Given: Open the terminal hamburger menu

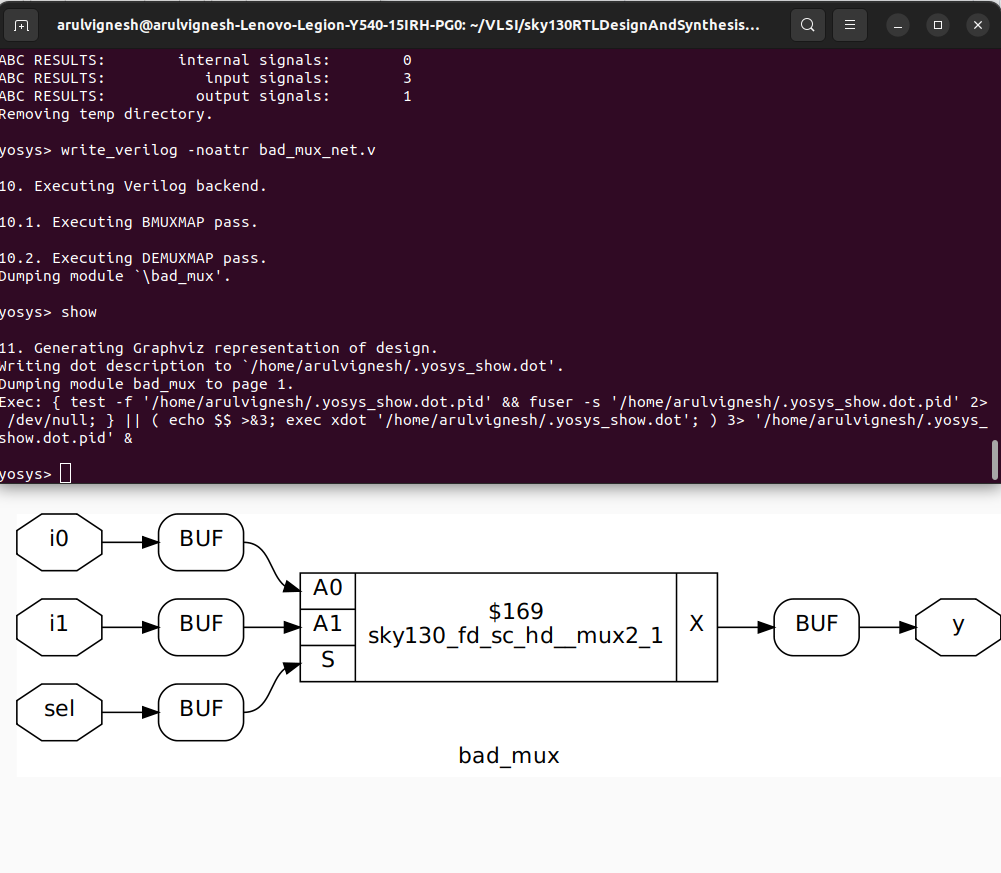Looking at the screenshot, I should 849,24.
